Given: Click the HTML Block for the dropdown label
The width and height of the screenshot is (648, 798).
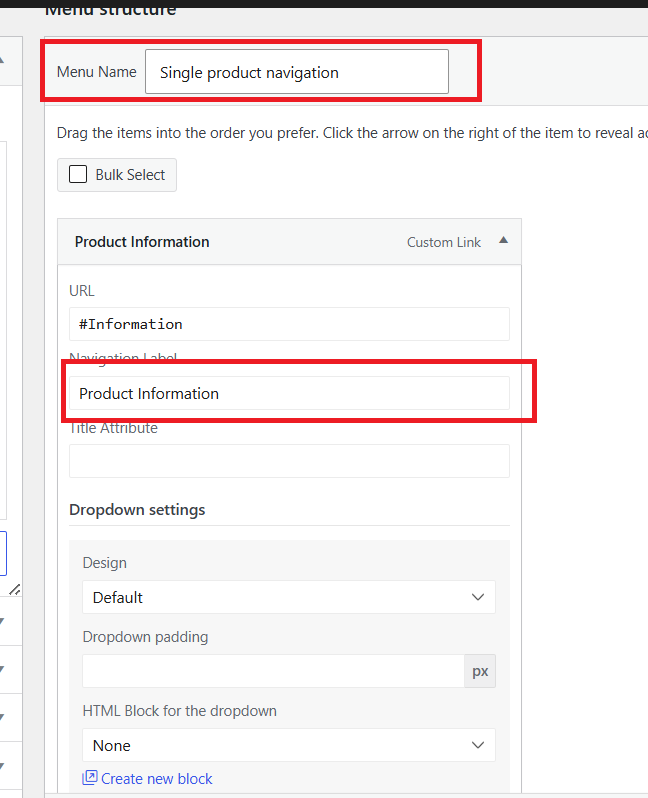Looking at the screenshot, I should pyautogui.click(x=180, y=711).
